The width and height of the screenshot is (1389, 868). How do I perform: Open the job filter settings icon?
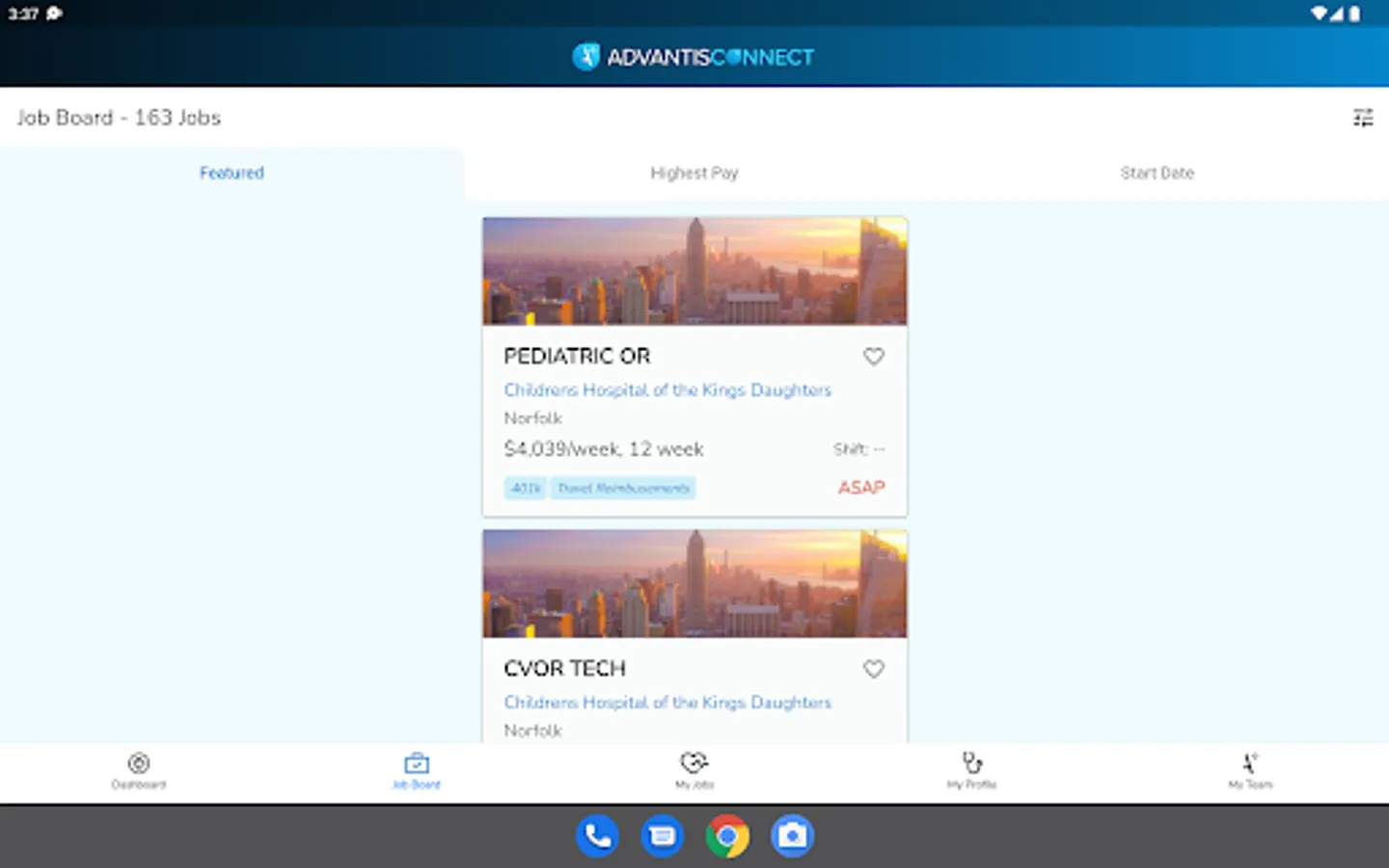pyautogui.click(x=1363, y=118)
